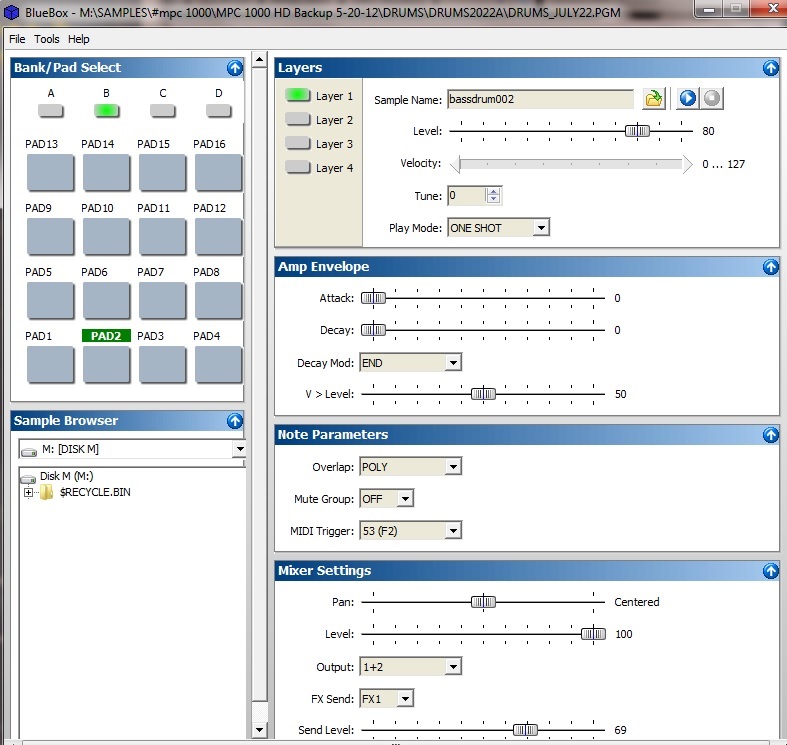Click the $RECYCLE.BIN folder icon
This screenshot has height=745, width=787.
[x=47, y=492]
